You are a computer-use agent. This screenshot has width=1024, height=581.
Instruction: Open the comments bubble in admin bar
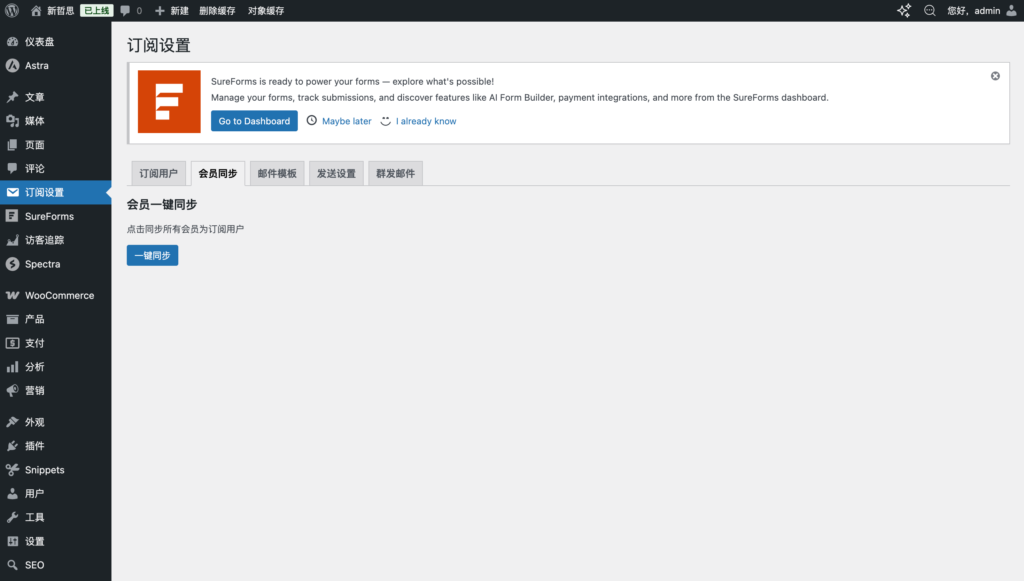coord(130,11)
